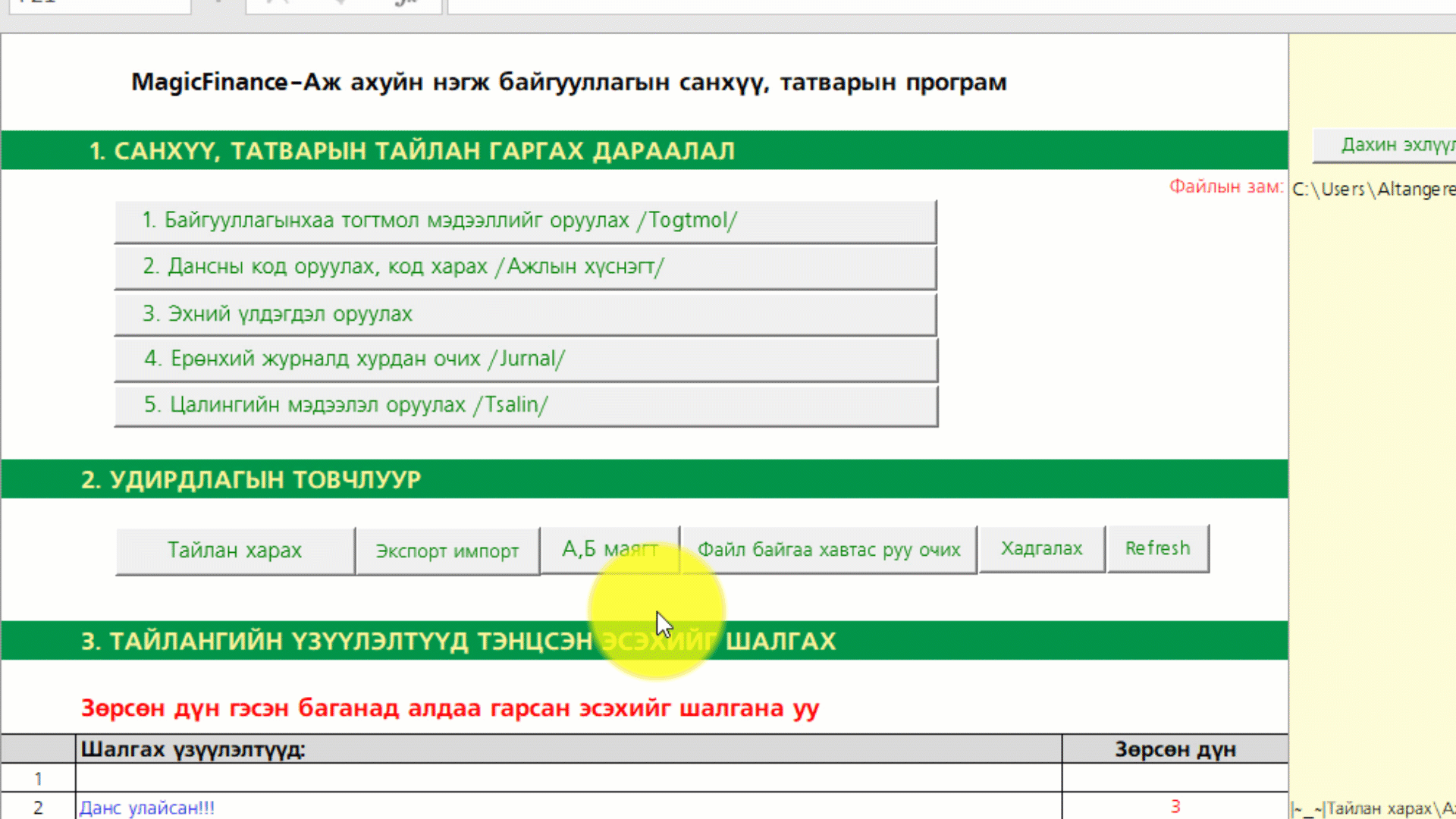Click the blue "Данс улайсан!!!" link
Viewport: 1456px width, 819px height.
click(147, 808)
